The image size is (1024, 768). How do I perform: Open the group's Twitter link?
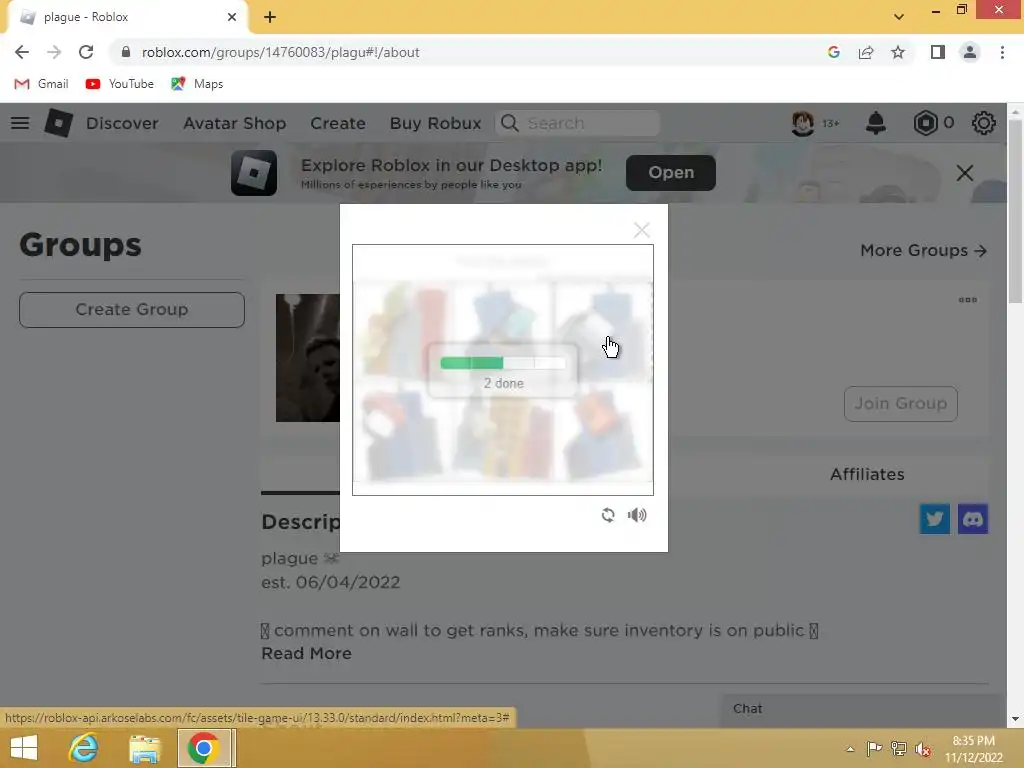935,519
